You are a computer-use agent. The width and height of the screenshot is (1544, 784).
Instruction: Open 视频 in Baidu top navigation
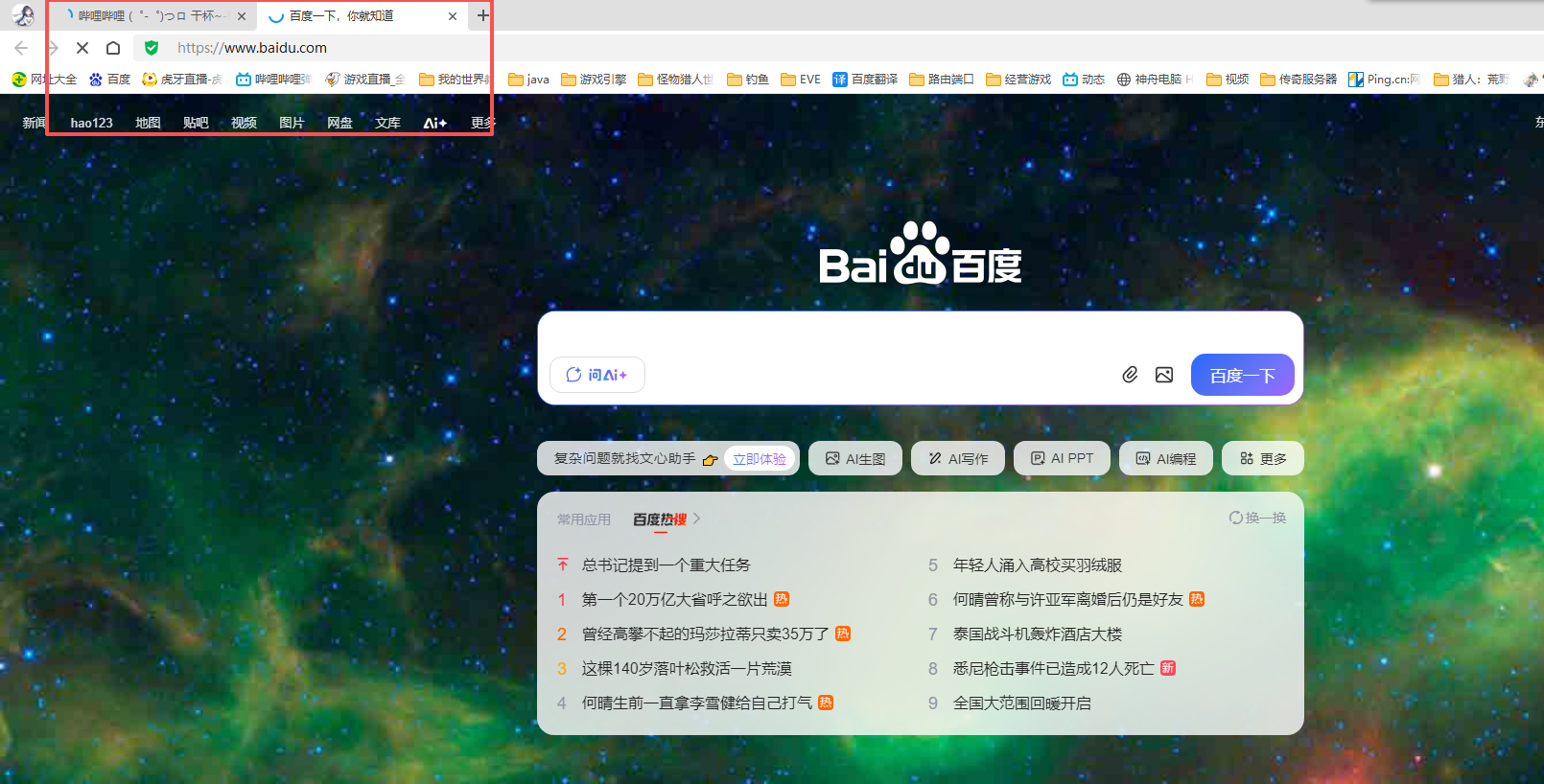[244, 123]
